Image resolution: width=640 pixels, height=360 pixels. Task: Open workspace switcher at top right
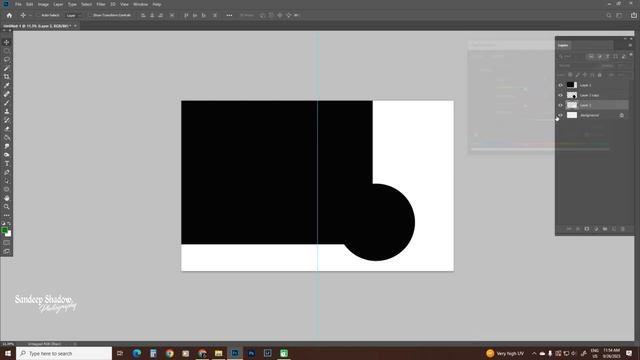point(619,15)
